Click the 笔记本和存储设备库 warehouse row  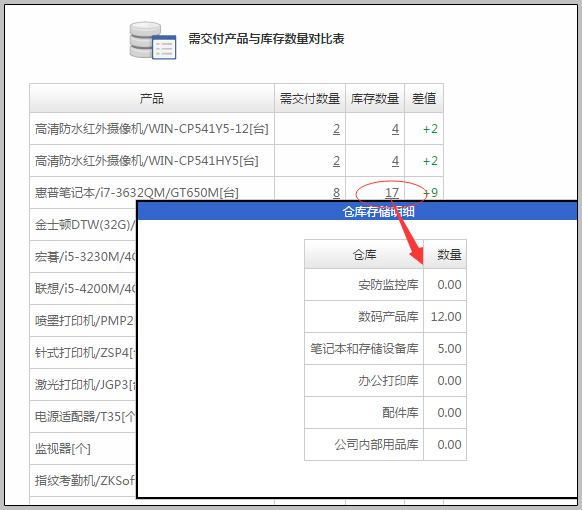385,349
